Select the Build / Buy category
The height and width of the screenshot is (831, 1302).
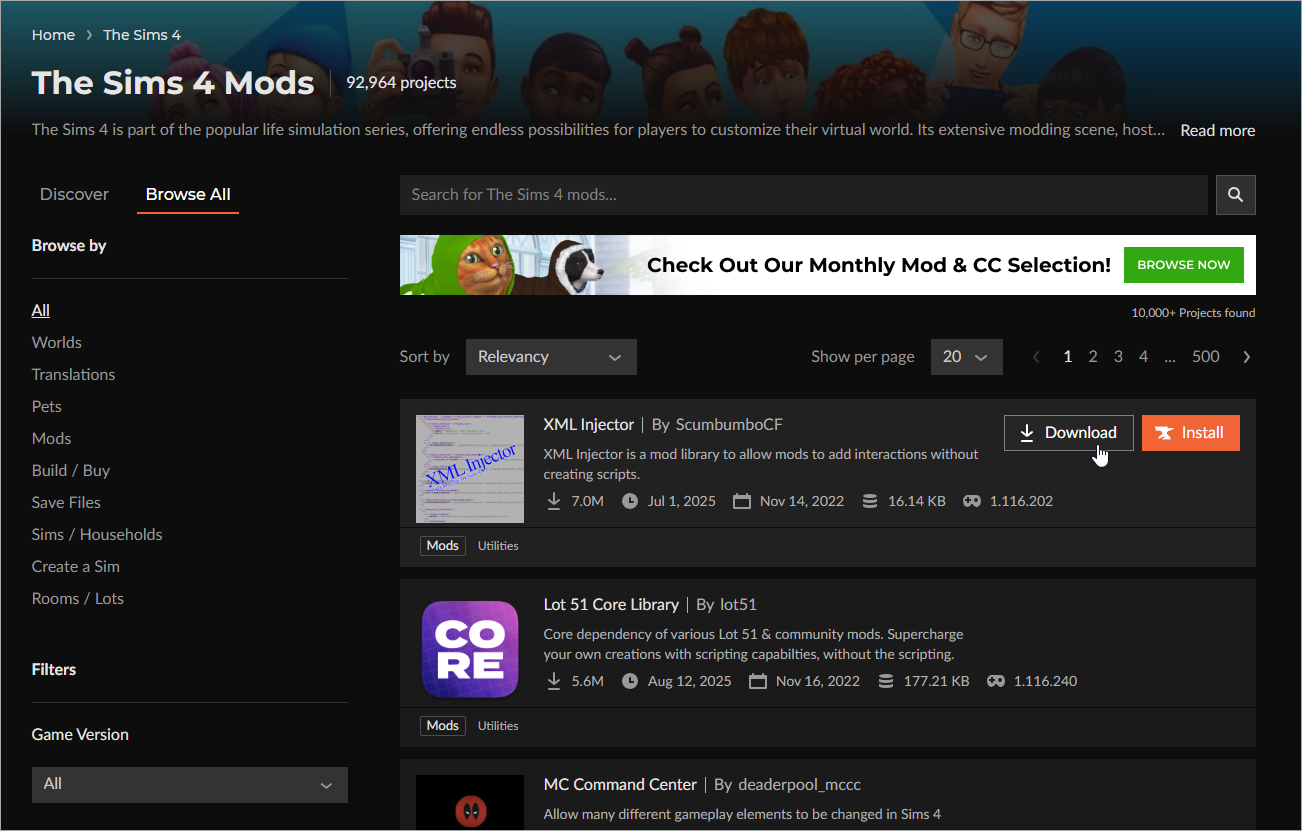[71, 470]
